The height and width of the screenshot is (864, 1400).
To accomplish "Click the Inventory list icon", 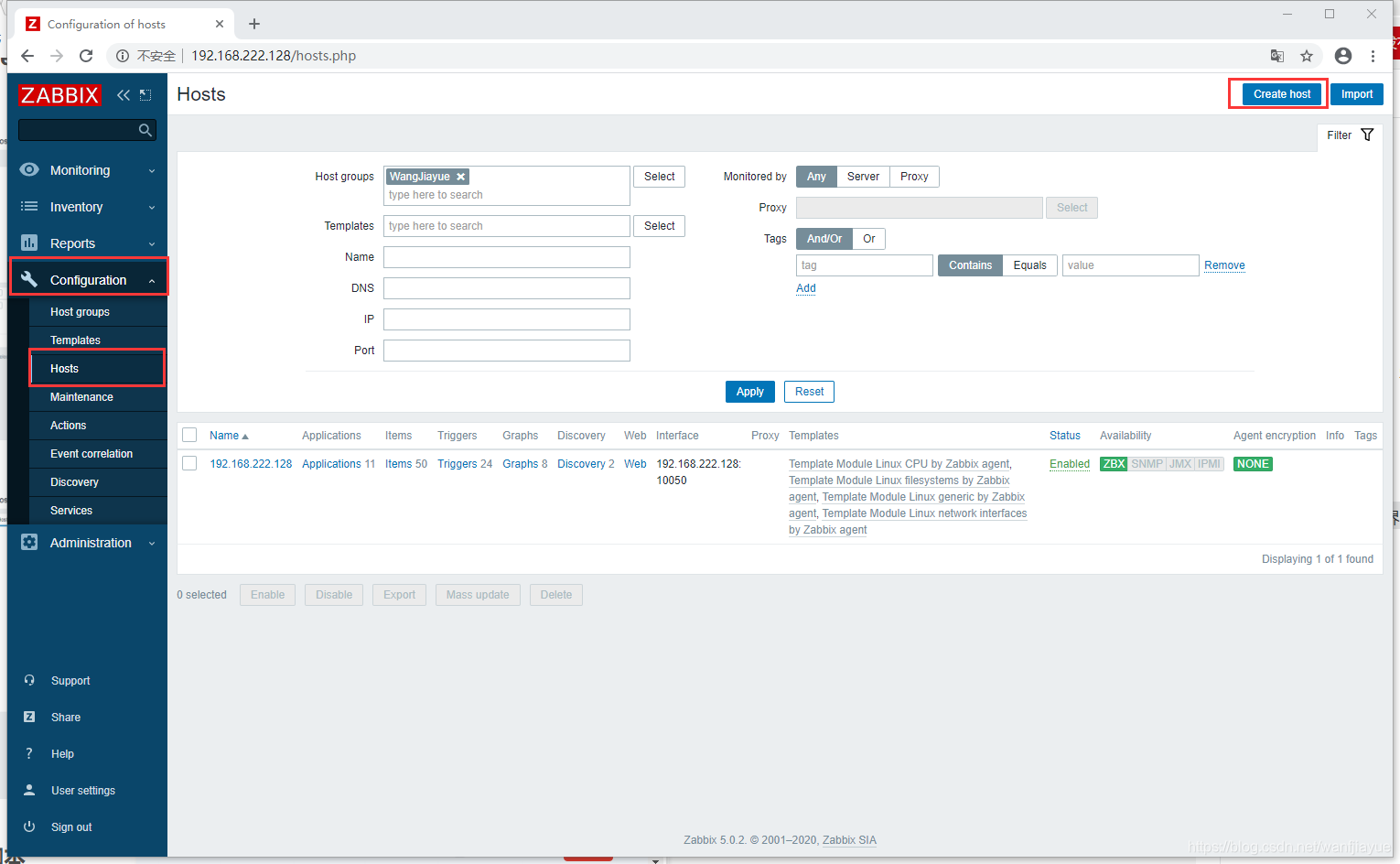I will click(29, 207).
